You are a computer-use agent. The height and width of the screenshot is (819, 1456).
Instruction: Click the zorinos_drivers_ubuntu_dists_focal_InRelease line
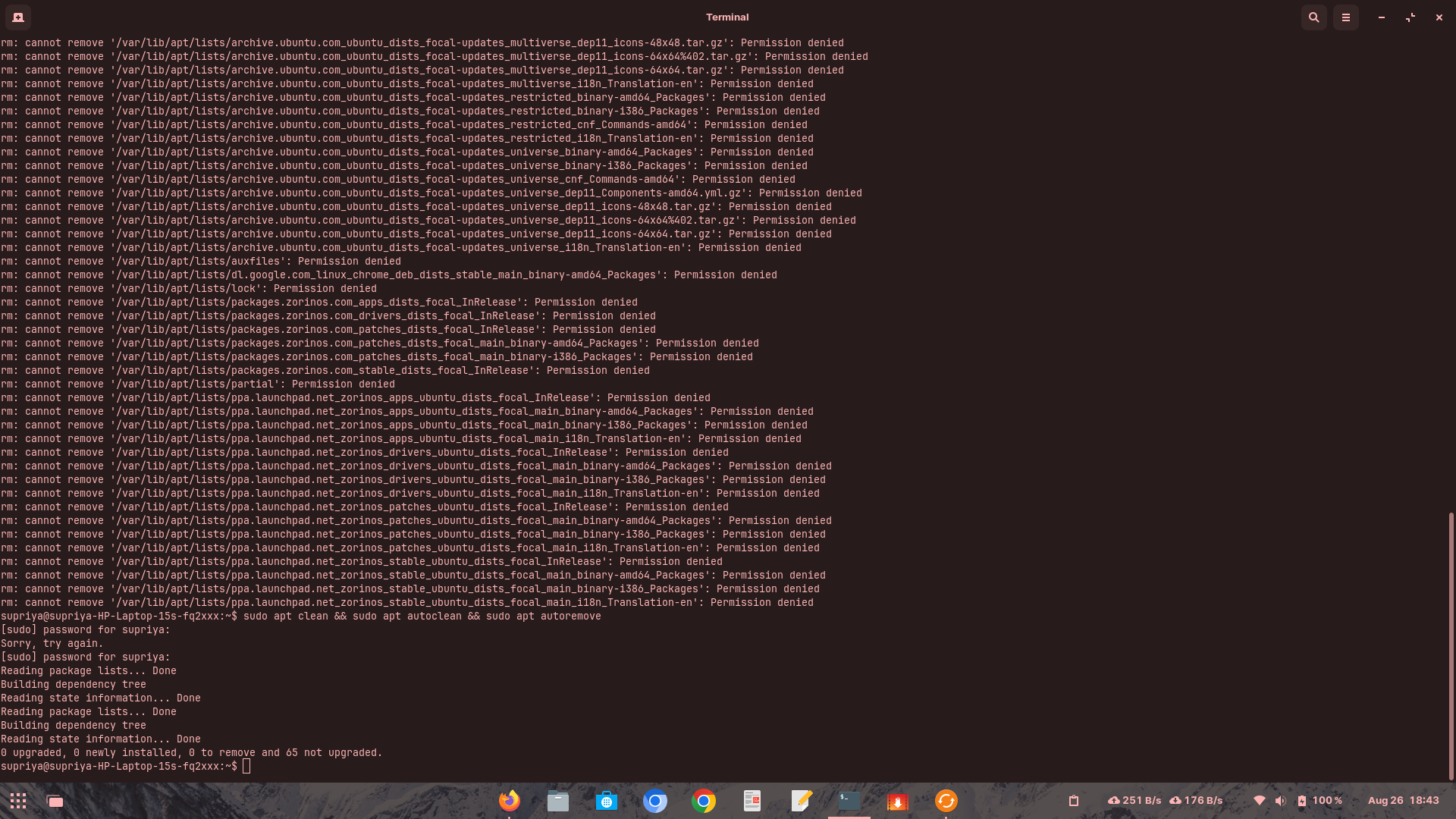pyautogui.click(x=364, y=453)
